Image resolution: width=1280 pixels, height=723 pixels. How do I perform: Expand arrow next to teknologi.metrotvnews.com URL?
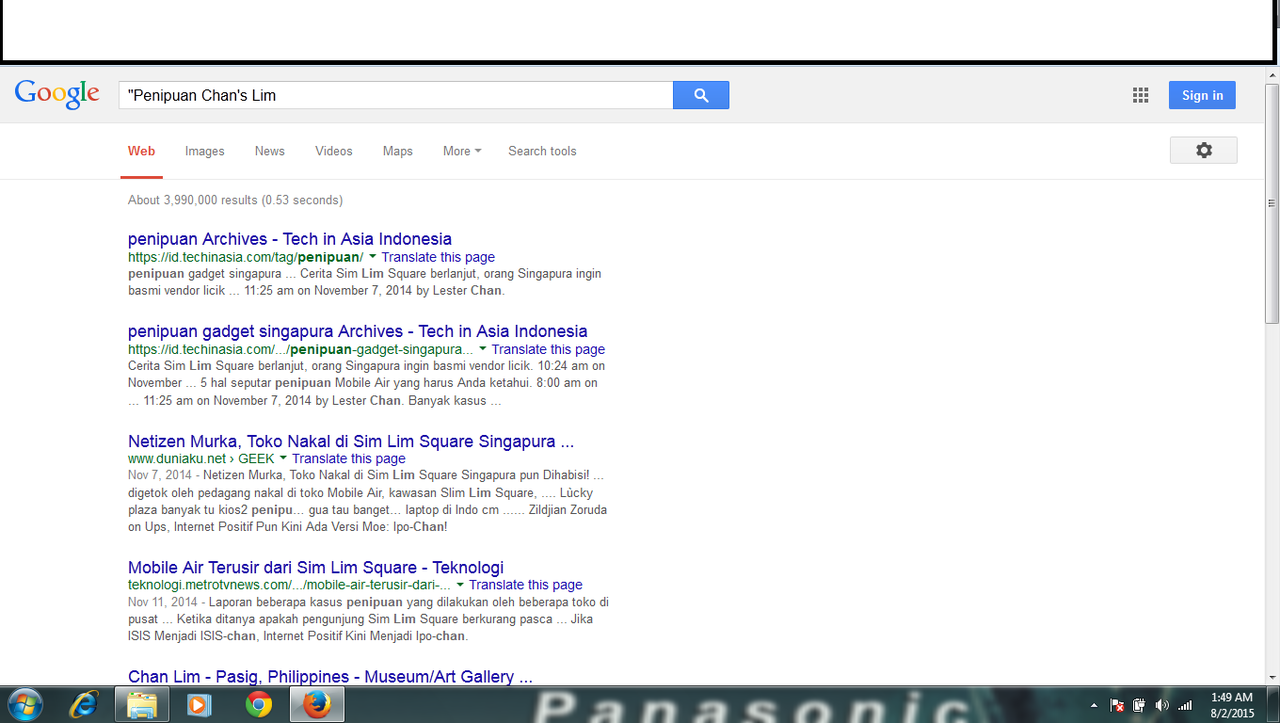tap(460, 585)
